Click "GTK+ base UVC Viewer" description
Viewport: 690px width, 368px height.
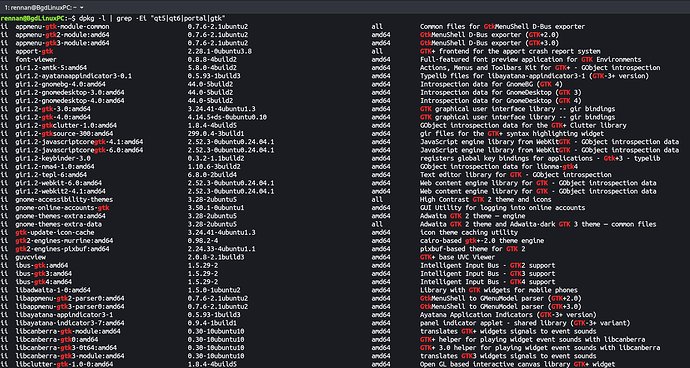coord(458,257)
